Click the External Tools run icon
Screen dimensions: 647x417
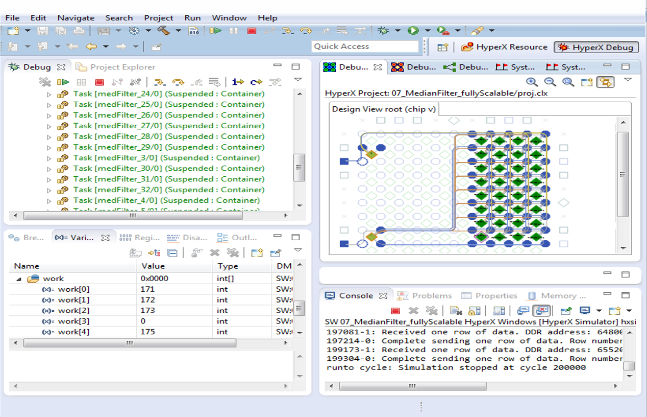443,31
